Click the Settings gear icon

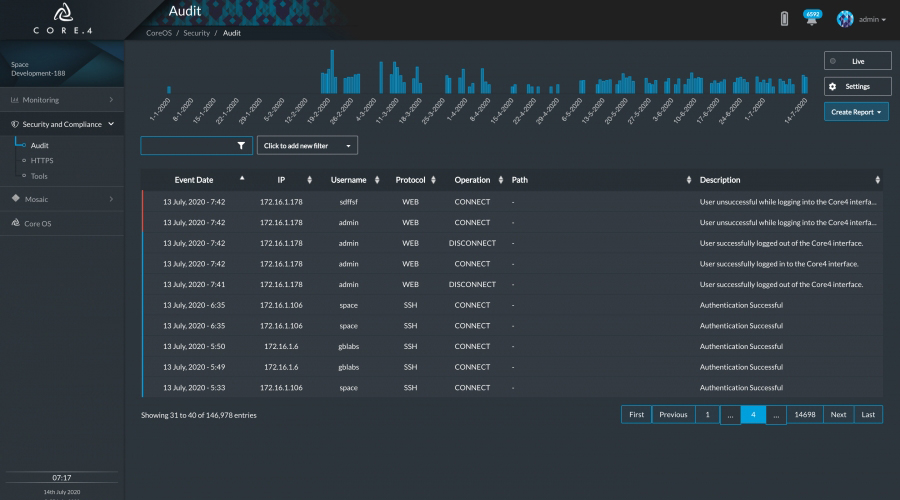click(833, 87)
